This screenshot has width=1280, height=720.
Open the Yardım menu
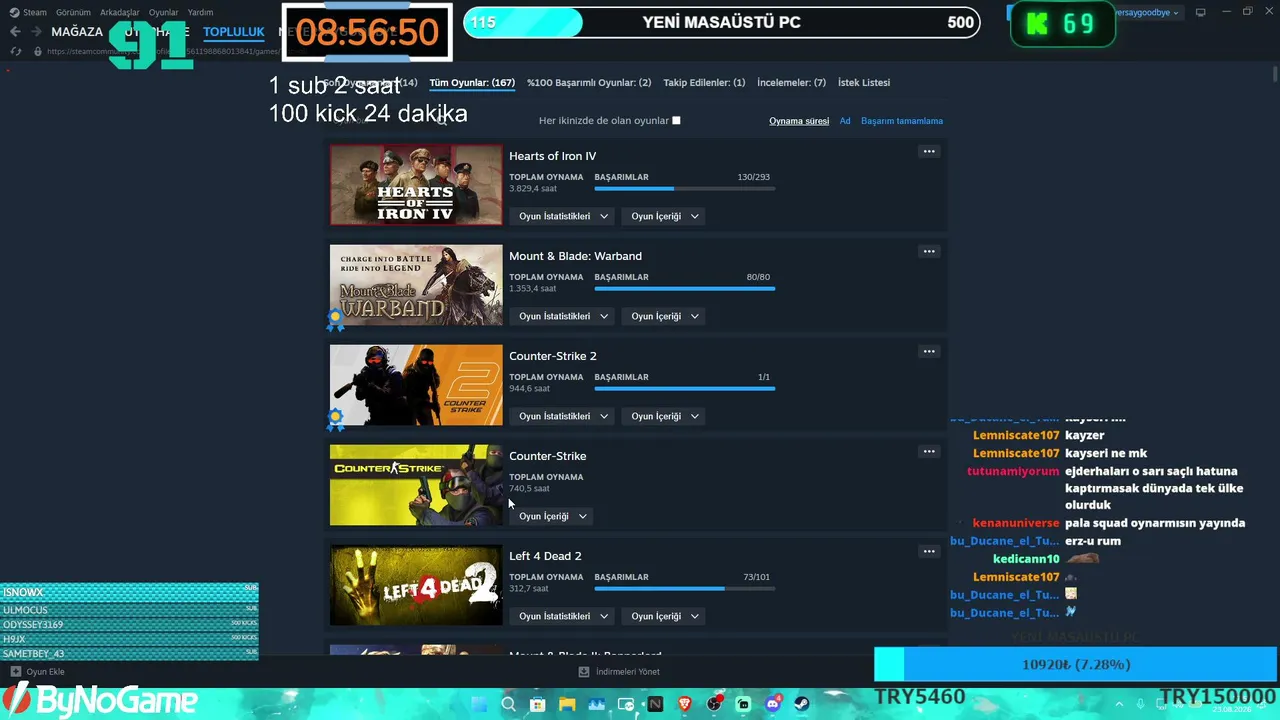click(x=200, y=12)
